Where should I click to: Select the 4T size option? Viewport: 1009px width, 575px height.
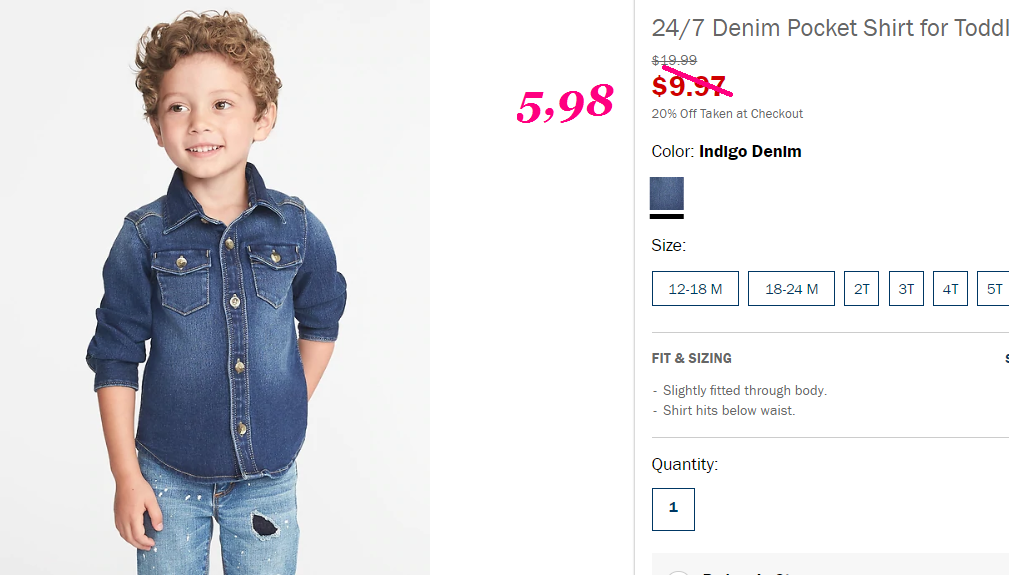pyautogui.click(x=950, y=289)
